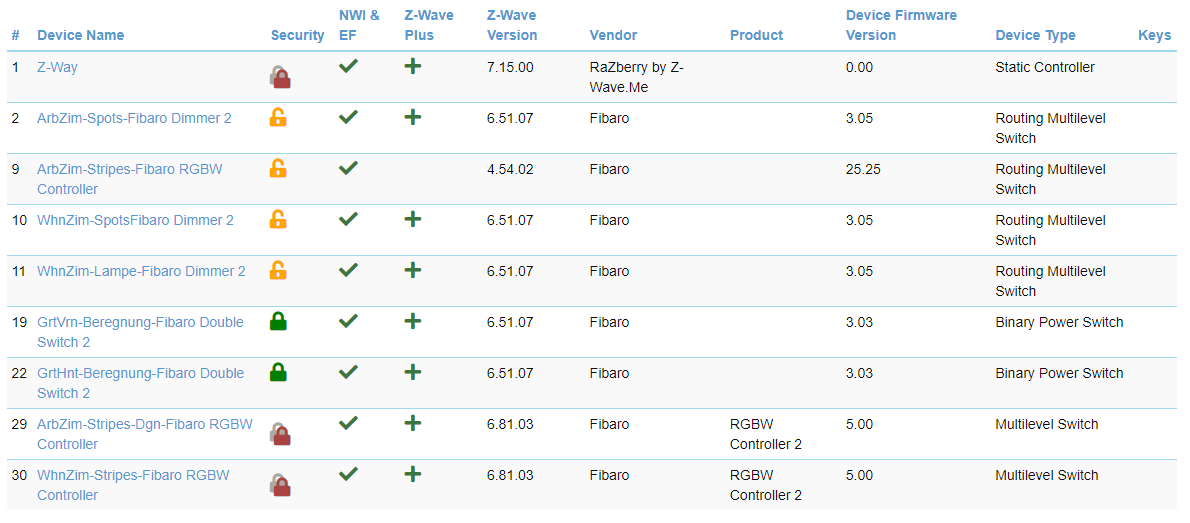Open WhnZim-SpotsFibaro Dimmer 2 link

(x=135, y=219)
